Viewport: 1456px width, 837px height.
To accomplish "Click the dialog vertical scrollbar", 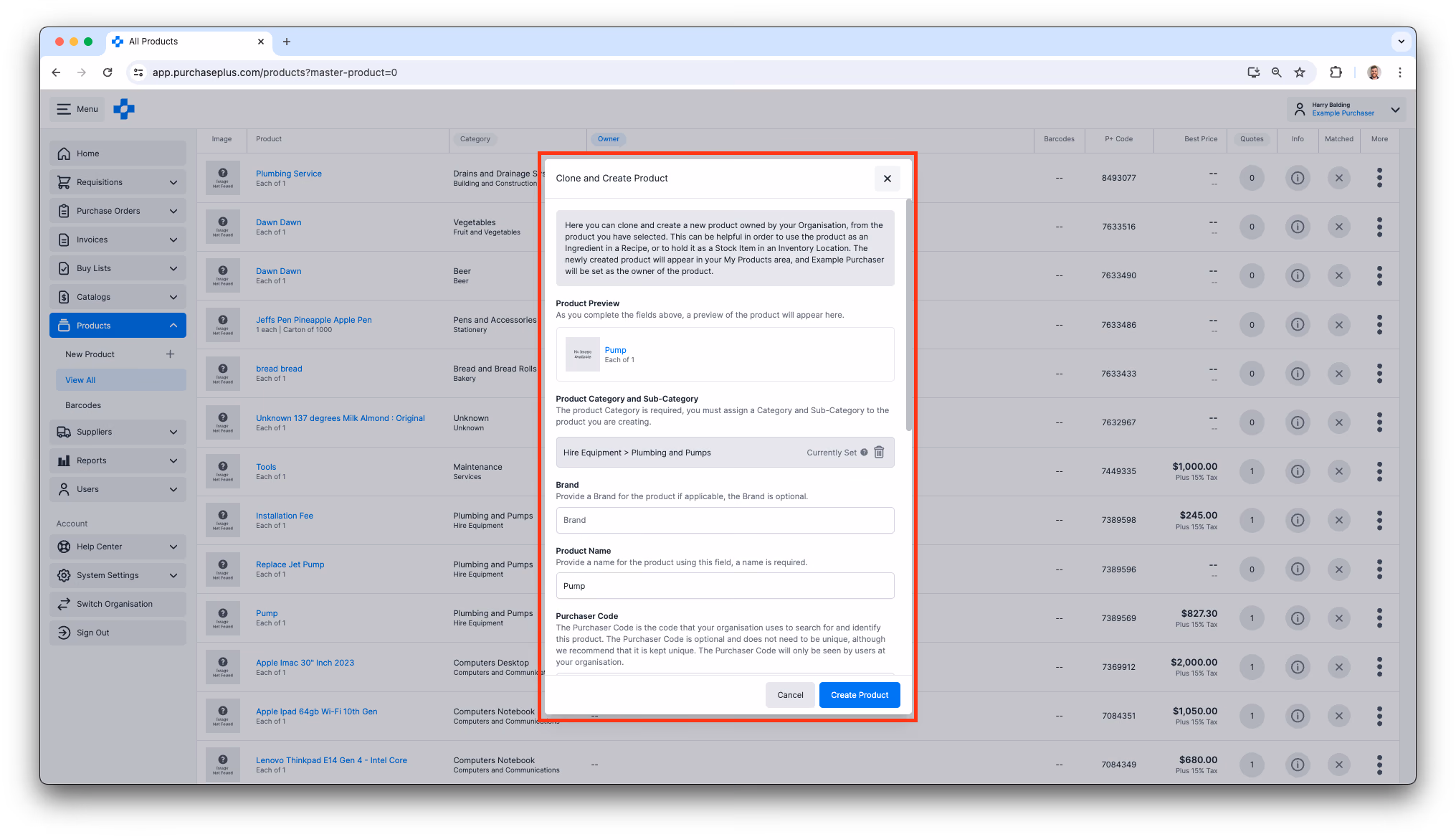I will 908,316.
